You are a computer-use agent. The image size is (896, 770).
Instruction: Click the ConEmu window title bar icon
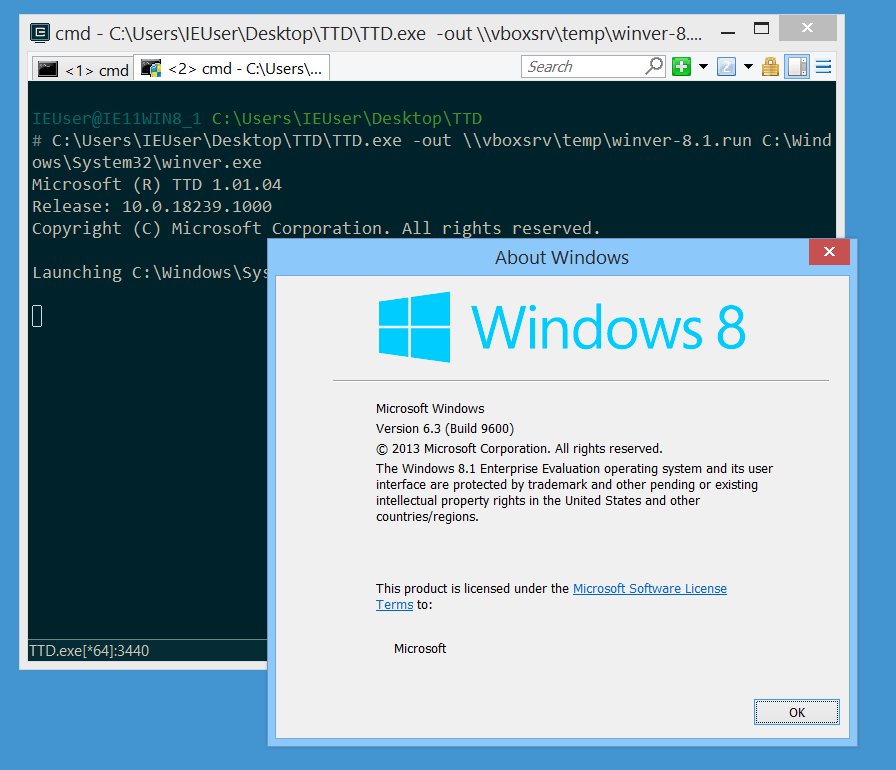[x=40, y=33]
